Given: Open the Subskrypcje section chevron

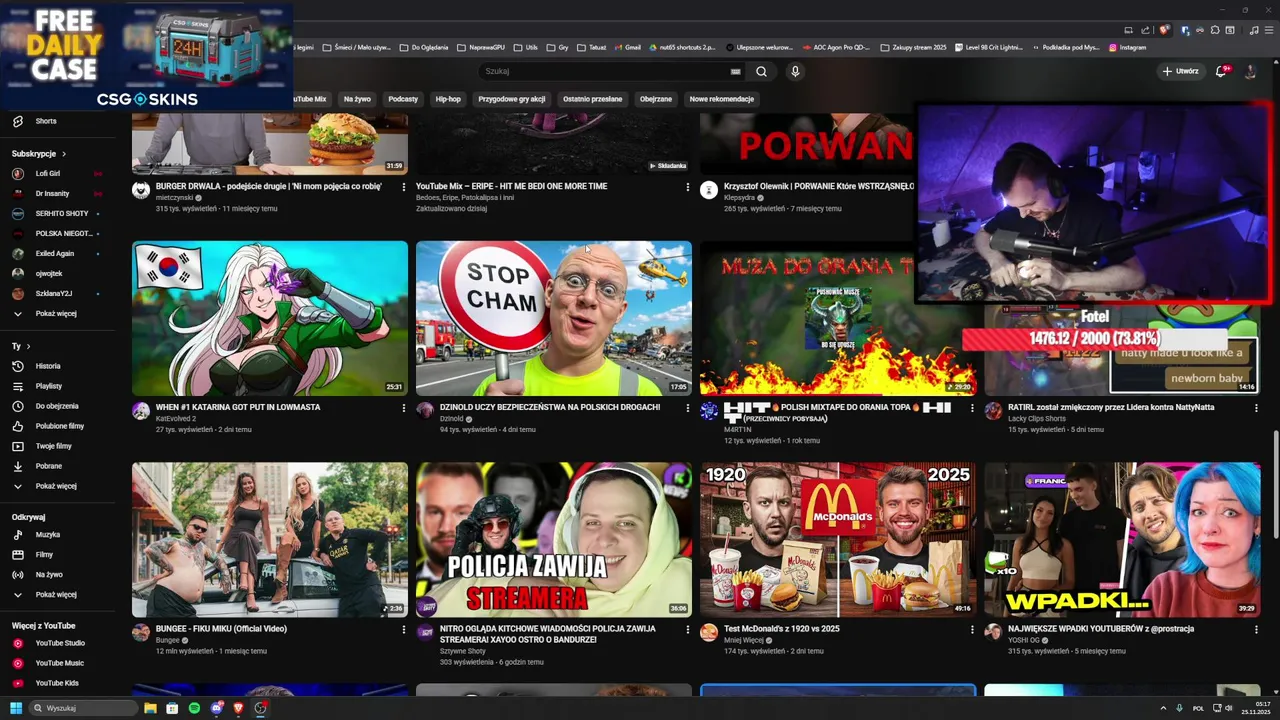Looking at the screenshot, I should pyautogui.click(x=64, y=154).
